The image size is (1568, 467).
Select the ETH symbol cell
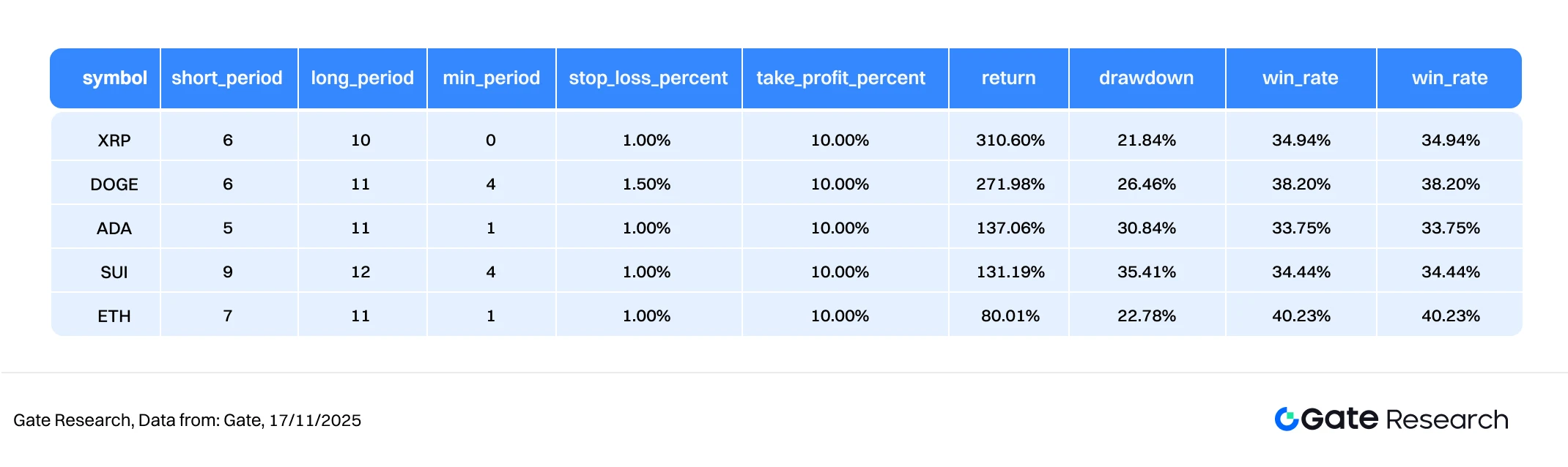coord(114,316)
